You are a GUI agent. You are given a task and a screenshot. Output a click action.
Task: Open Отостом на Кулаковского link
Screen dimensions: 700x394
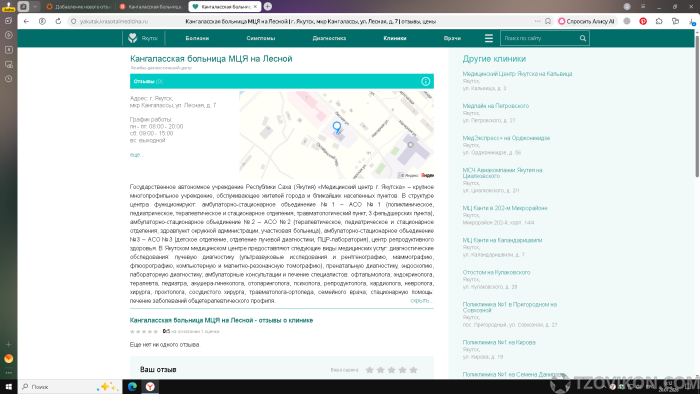(496, 272)
